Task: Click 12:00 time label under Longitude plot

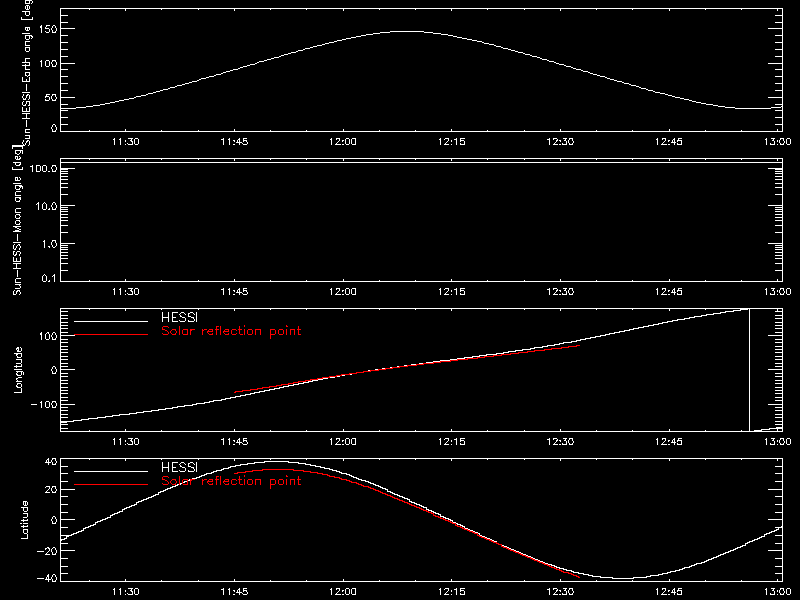Action: [343, 441]
